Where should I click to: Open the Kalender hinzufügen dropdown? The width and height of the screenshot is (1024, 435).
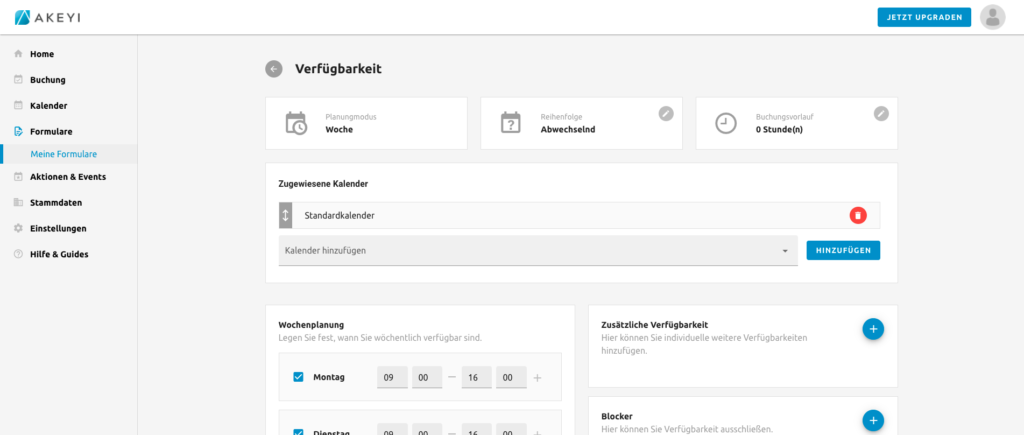point(537,250)
